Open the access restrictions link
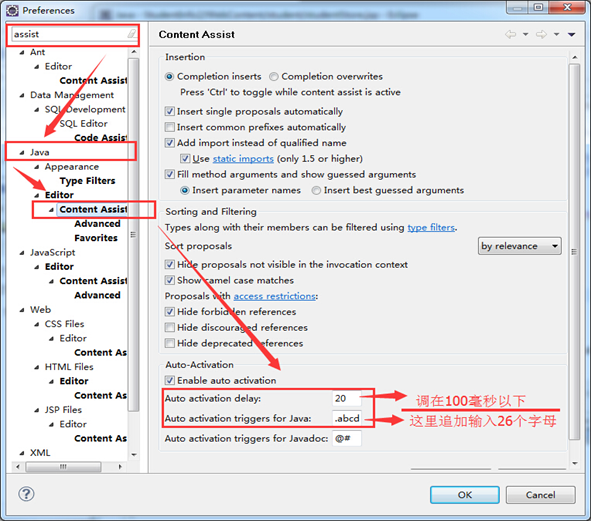Image resolution: width=591 pixels, height=521 pixels. pos(274,296)
